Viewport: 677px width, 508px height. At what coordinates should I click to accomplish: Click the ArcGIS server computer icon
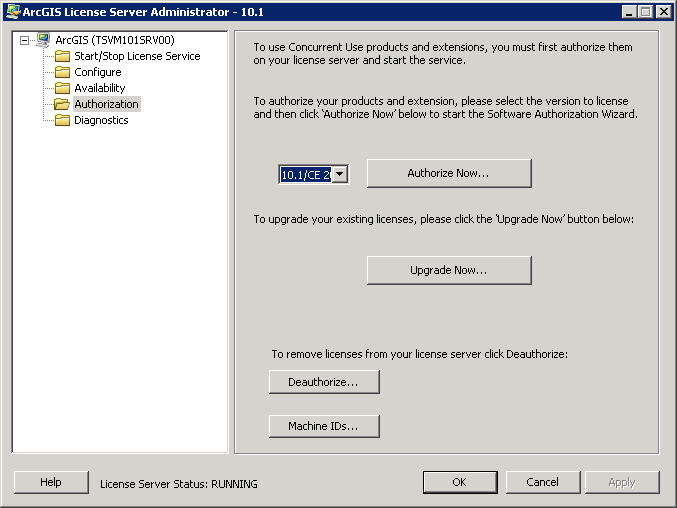(x=43, y=40)
